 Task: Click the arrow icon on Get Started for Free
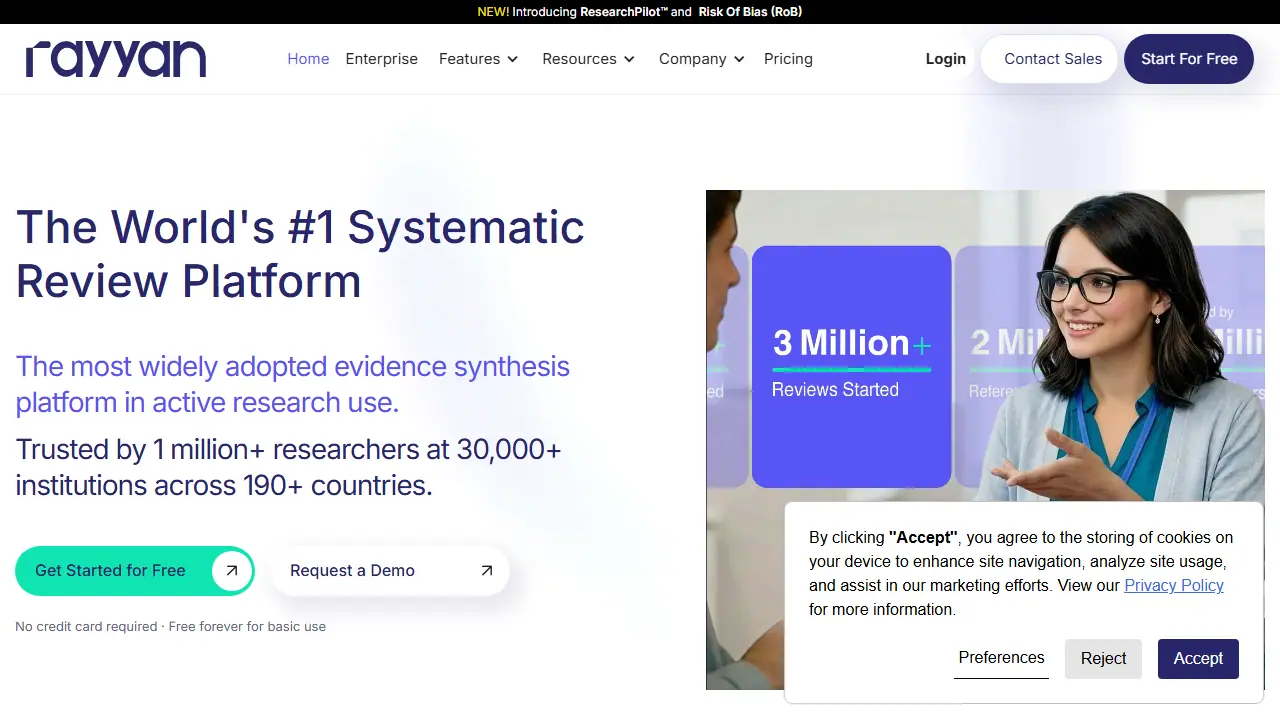(232, 571)
